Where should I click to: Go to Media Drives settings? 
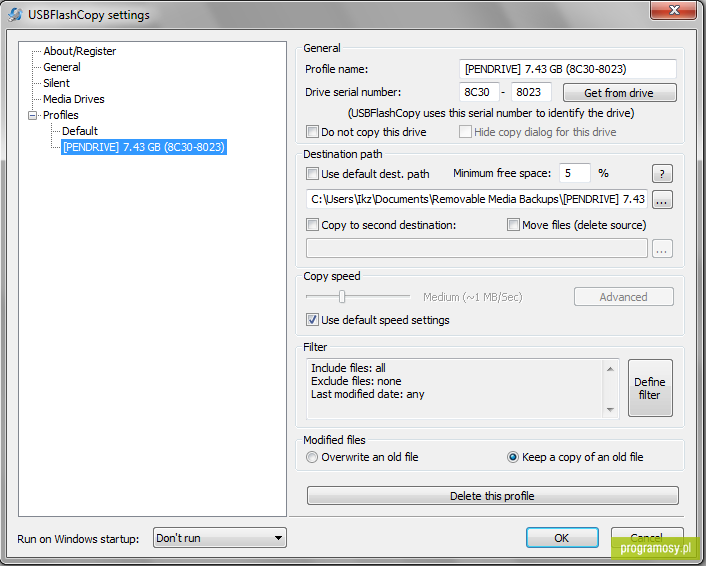click(73, 99)
